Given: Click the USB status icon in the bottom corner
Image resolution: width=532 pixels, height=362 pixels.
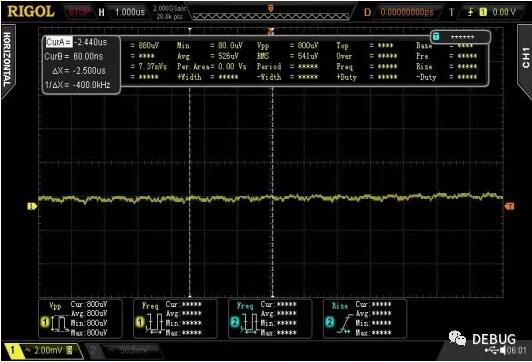Looking at the screenshot, I should [492, 350].
